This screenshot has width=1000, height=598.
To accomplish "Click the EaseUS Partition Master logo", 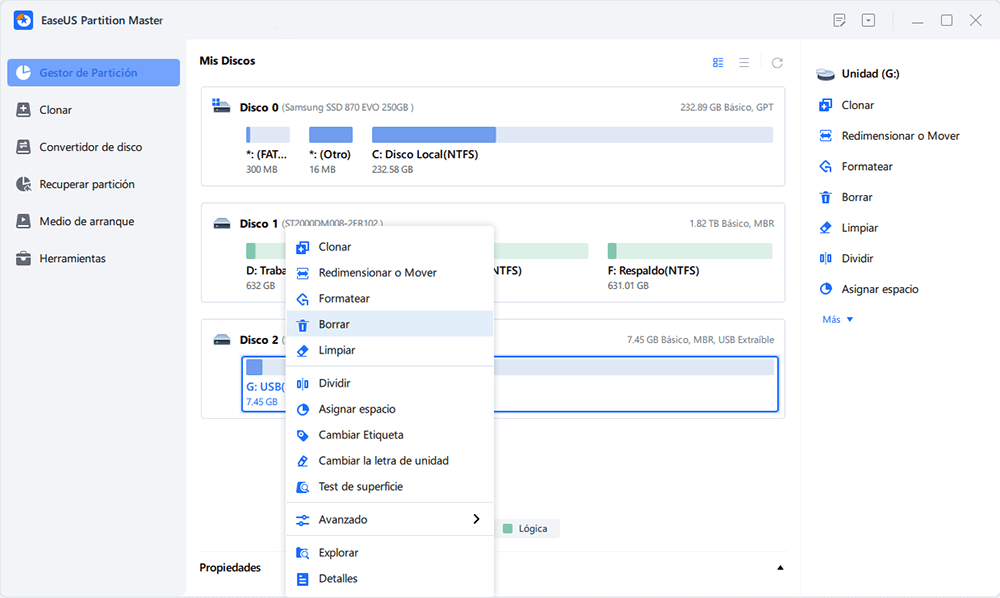I will click(24, 20).
